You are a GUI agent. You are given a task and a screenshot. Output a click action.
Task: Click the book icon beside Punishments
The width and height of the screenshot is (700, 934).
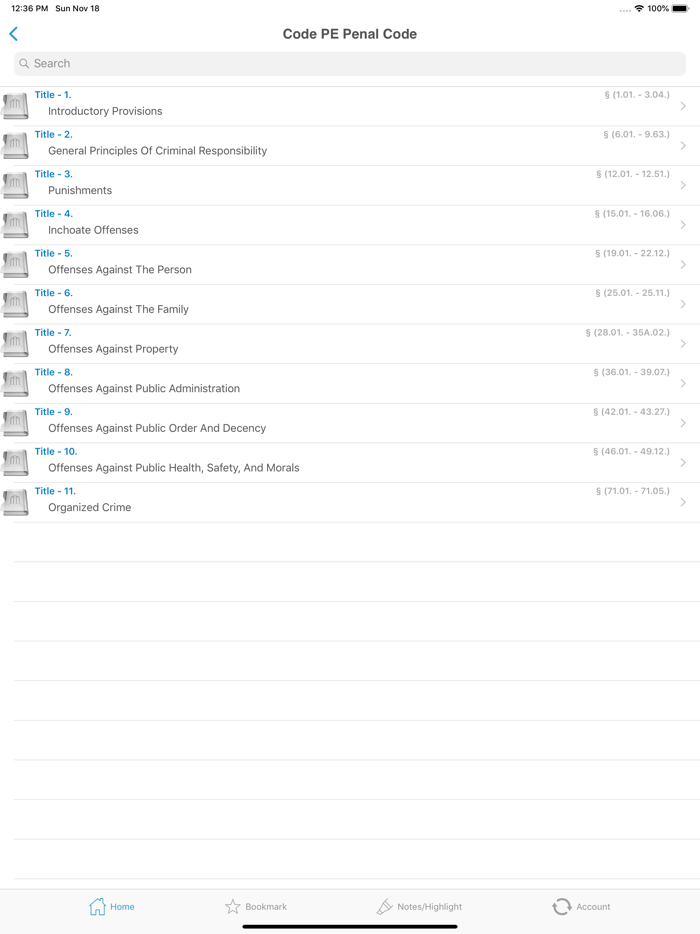point(15,185)
